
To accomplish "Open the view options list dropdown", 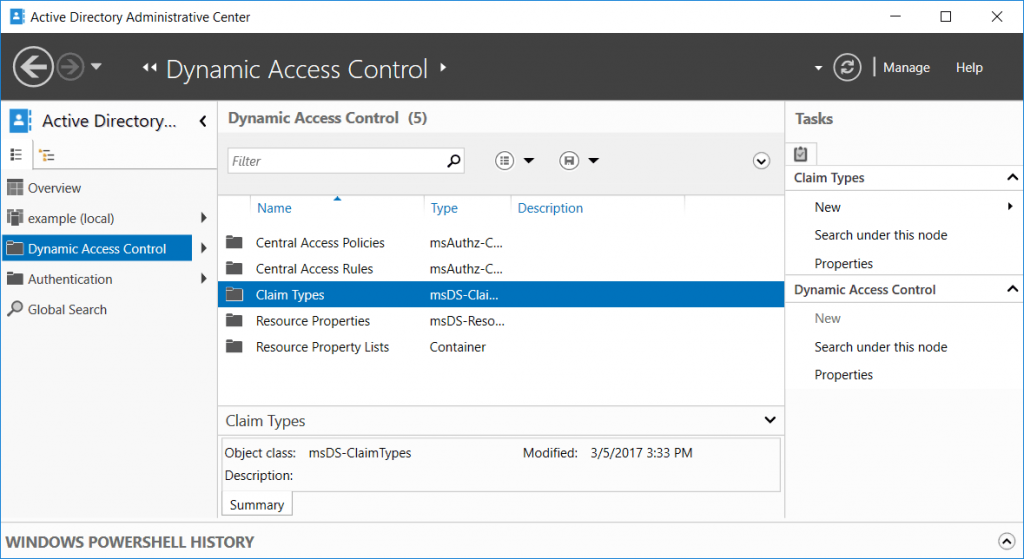I will coord(516,161).
